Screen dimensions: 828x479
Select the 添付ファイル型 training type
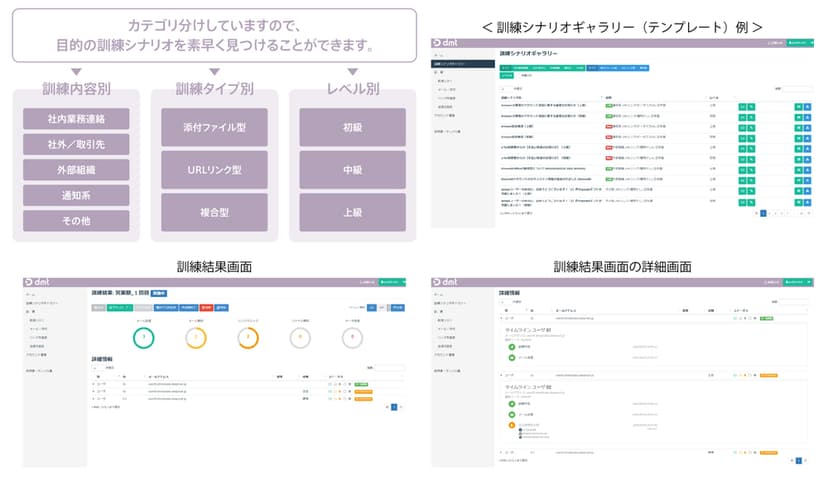[214, 127]
